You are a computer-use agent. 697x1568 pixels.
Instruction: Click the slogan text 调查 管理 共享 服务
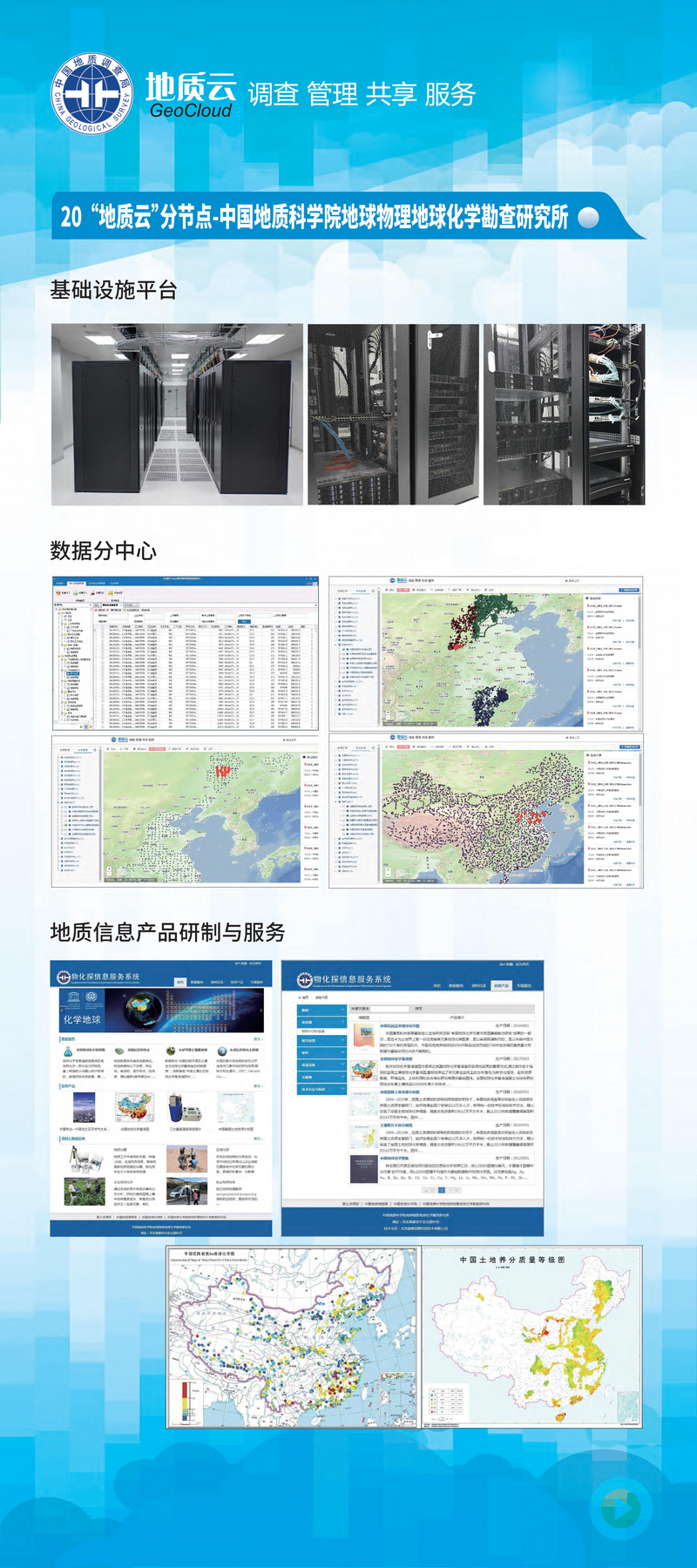[362, 94]
